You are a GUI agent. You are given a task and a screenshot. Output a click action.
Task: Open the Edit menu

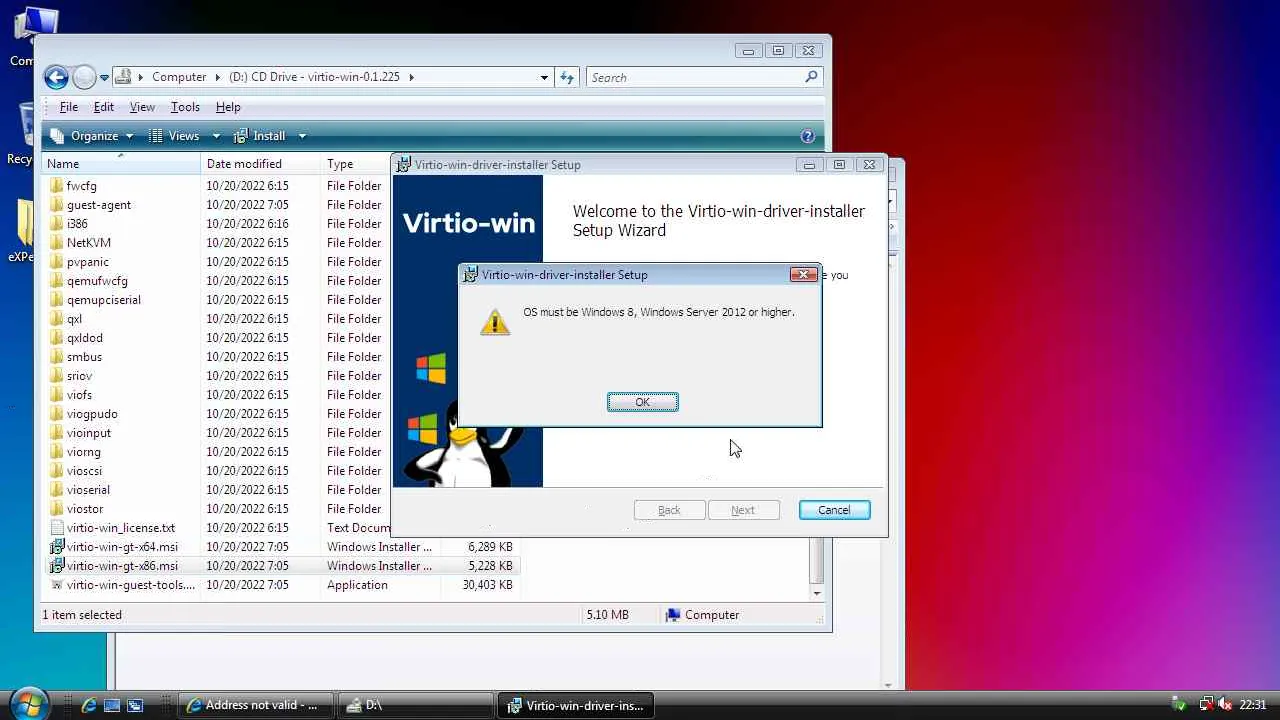coord(104,107)
